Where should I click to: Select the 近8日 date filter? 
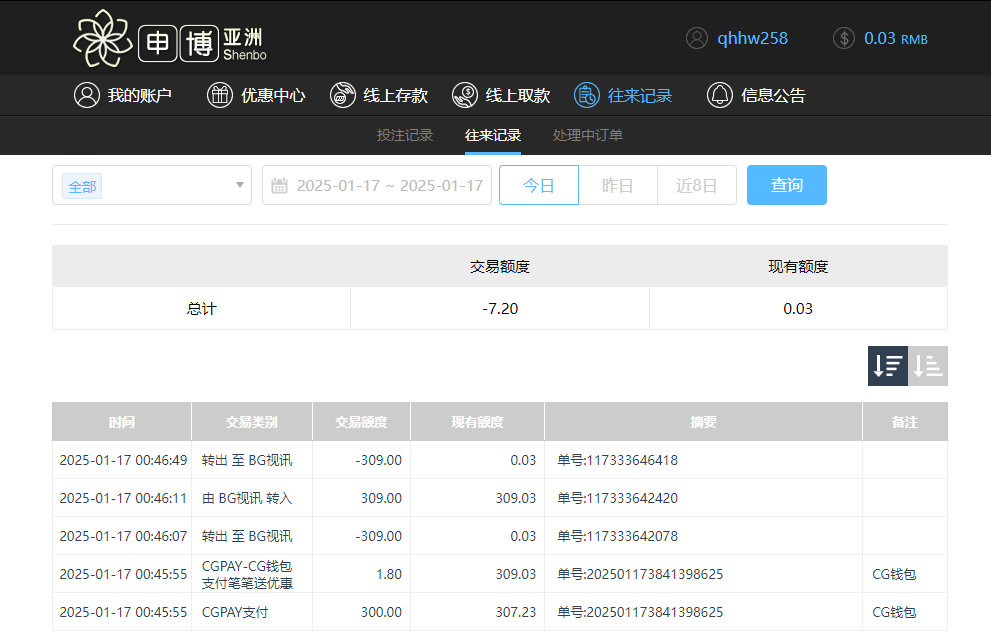(697, 185)
